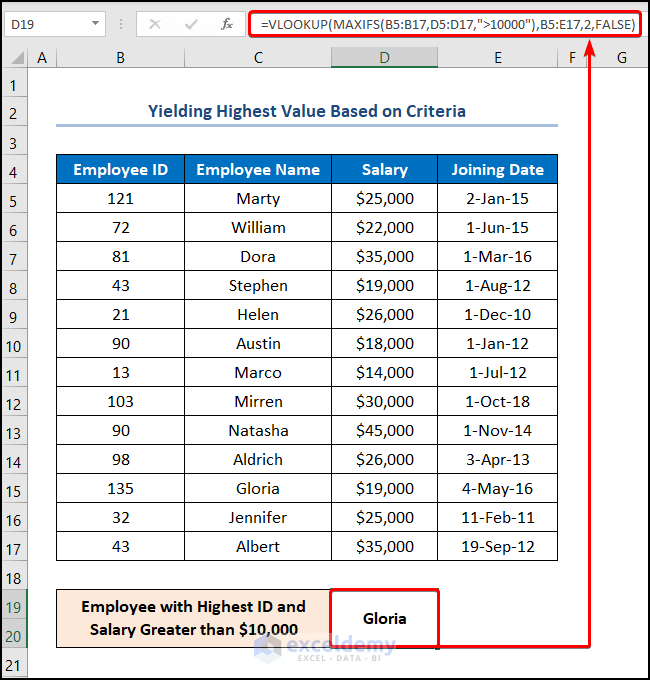Screen dimensions: 650x680
Task: Click the result cell showing 'Gloria' in bold
Action: pyautogui.click(x=385, y=618)
